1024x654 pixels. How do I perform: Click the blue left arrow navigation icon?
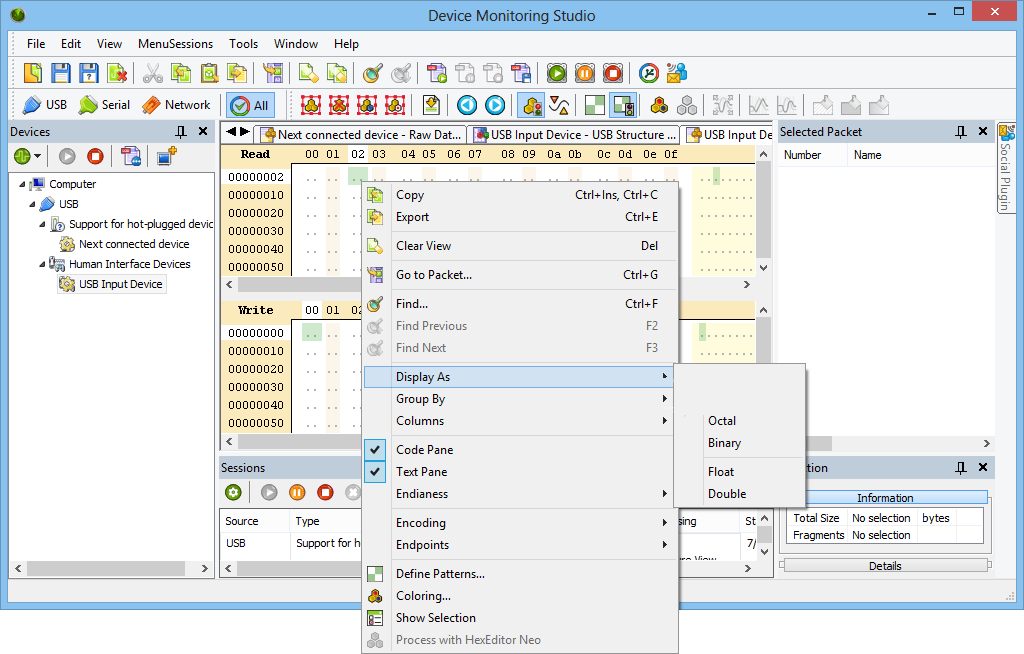pos(467,105)
